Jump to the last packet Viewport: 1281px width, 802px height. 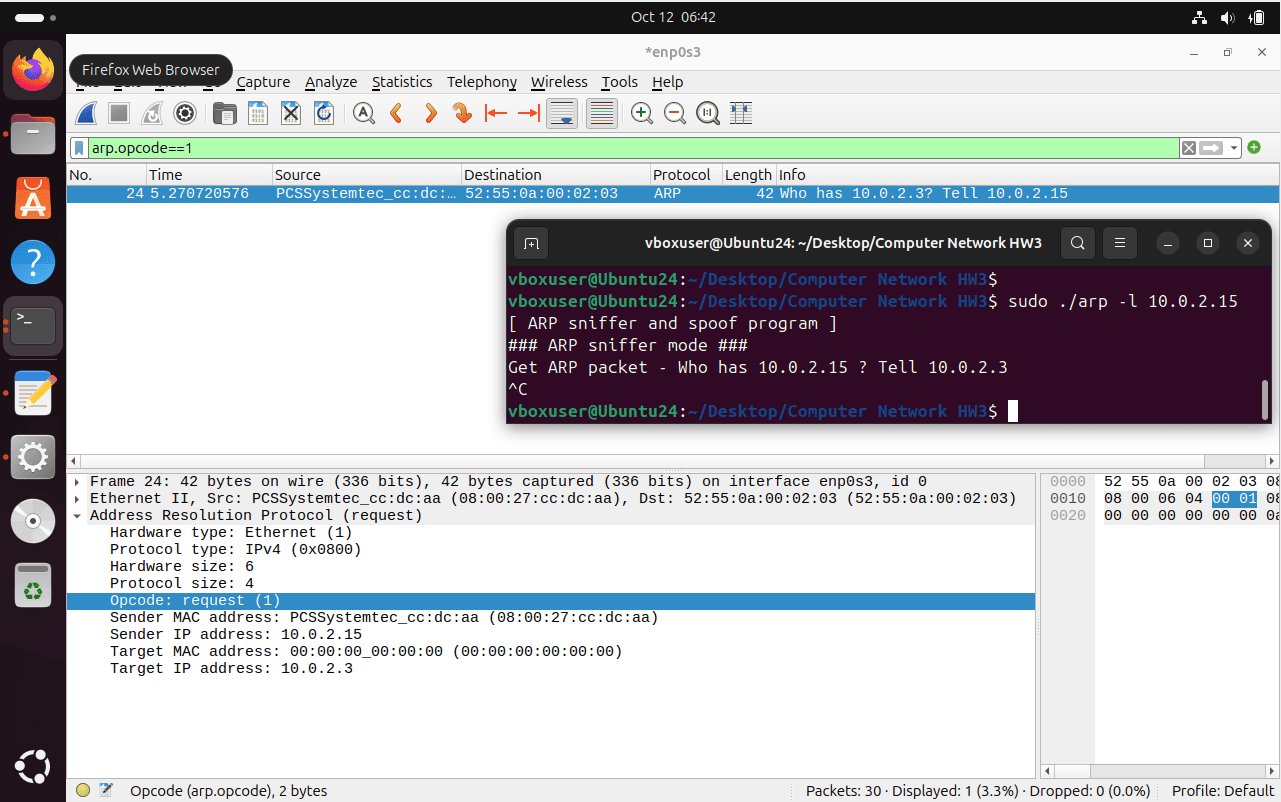tap(528, 114)
